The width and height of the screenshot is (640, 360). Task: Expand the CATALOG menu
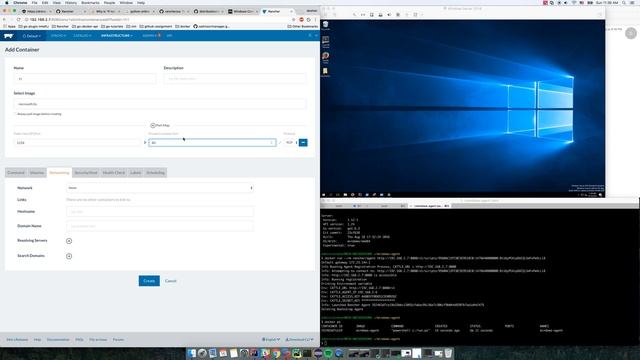[x=82, y=36]
